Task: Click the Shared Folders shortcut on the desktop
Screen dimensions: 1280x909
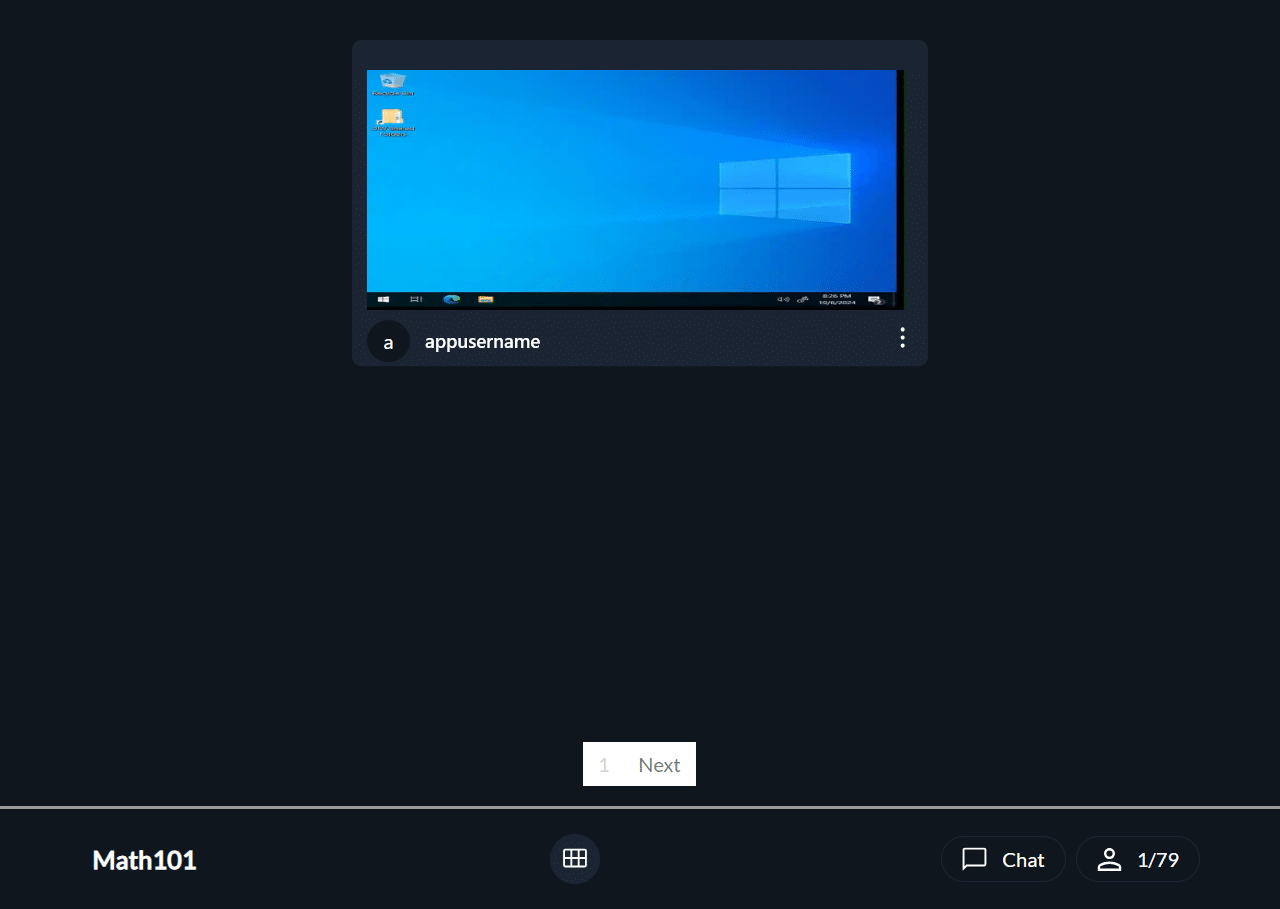Action: click(x=391, y=119)
